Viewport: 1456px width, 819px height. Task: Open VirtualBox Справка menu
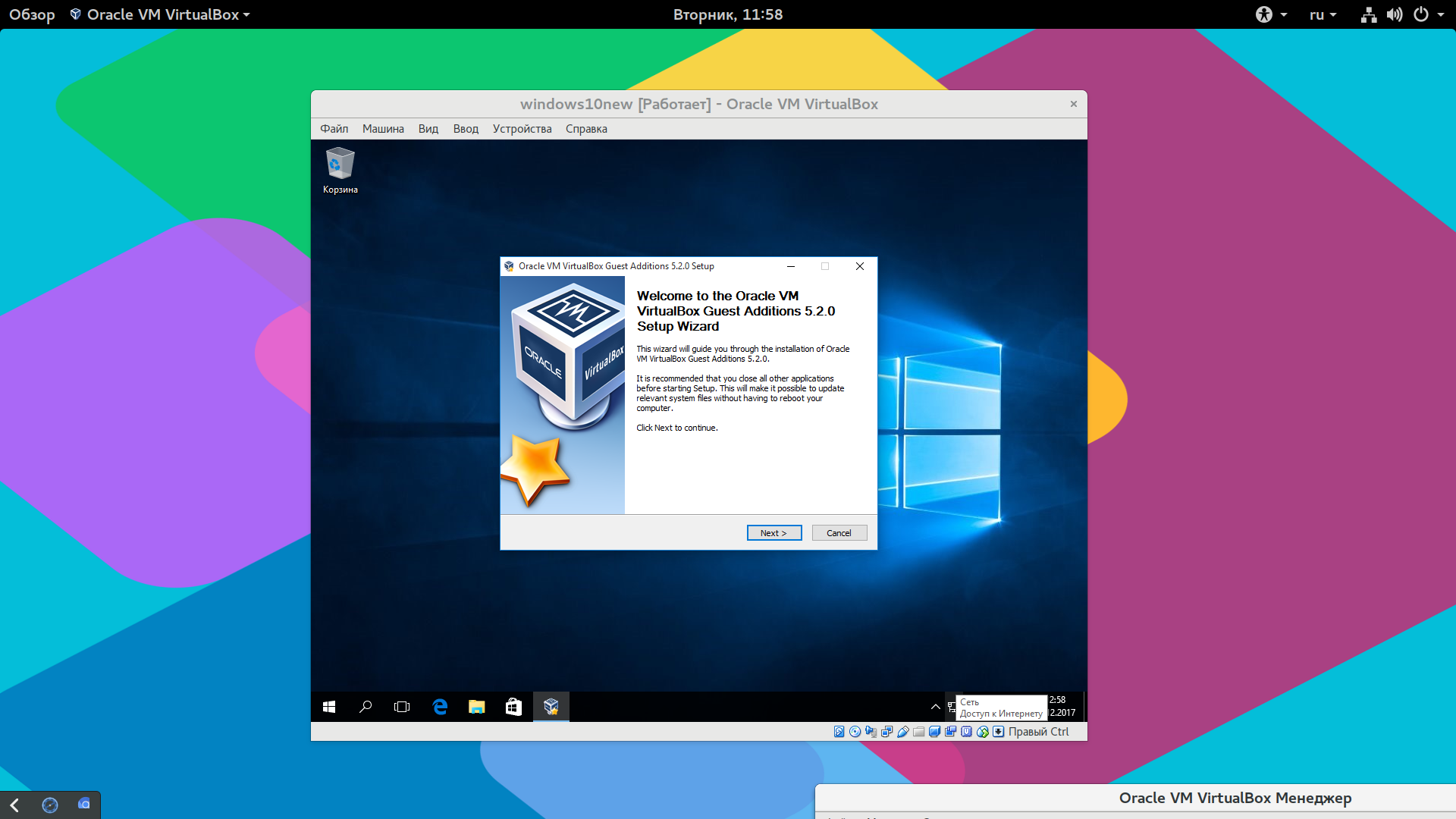click(x=585, y=128)
